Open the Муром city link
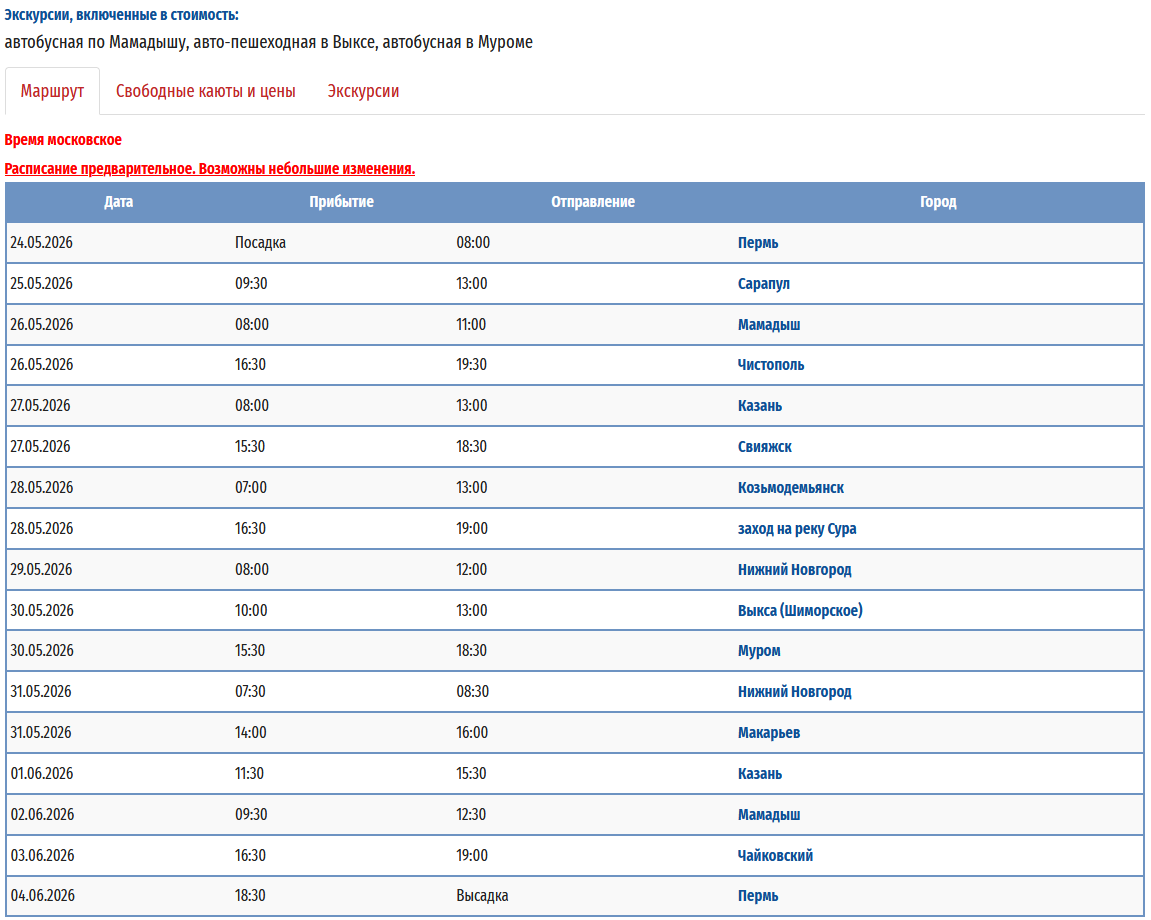 tap(759, 651)
